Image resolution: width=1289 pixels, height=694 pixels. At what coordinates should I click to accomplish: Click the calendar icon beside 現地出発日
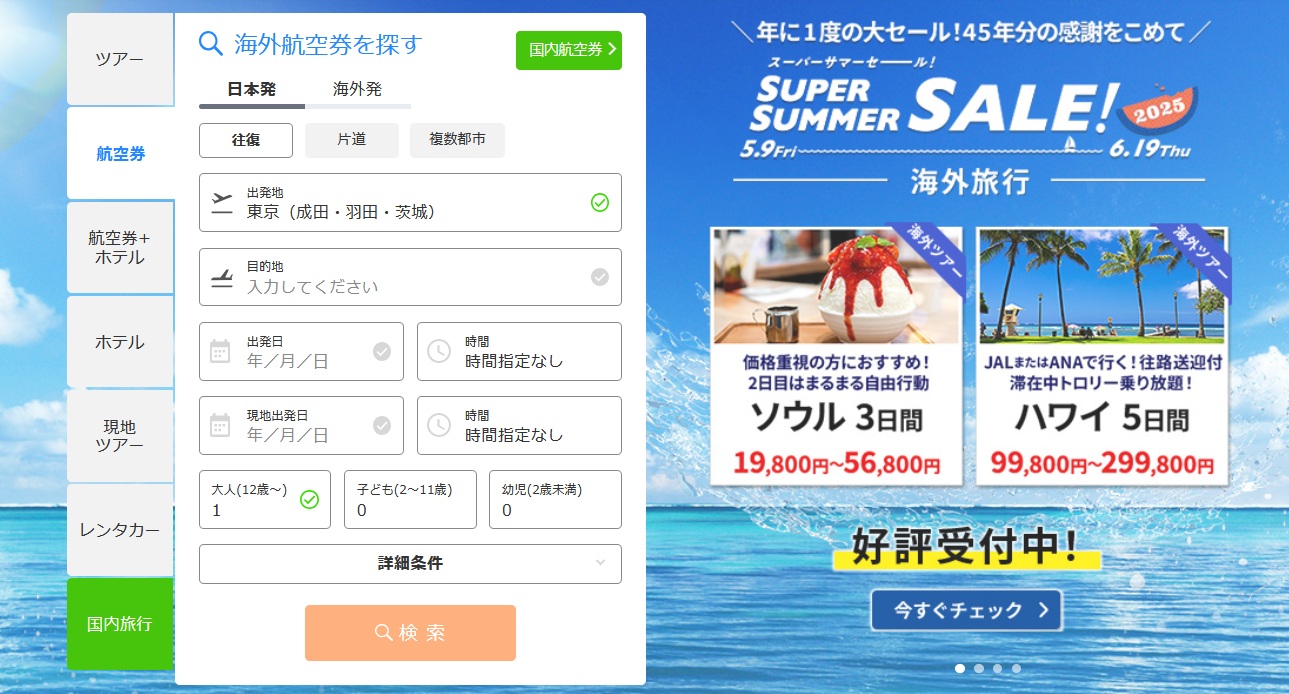click(220, 425)
